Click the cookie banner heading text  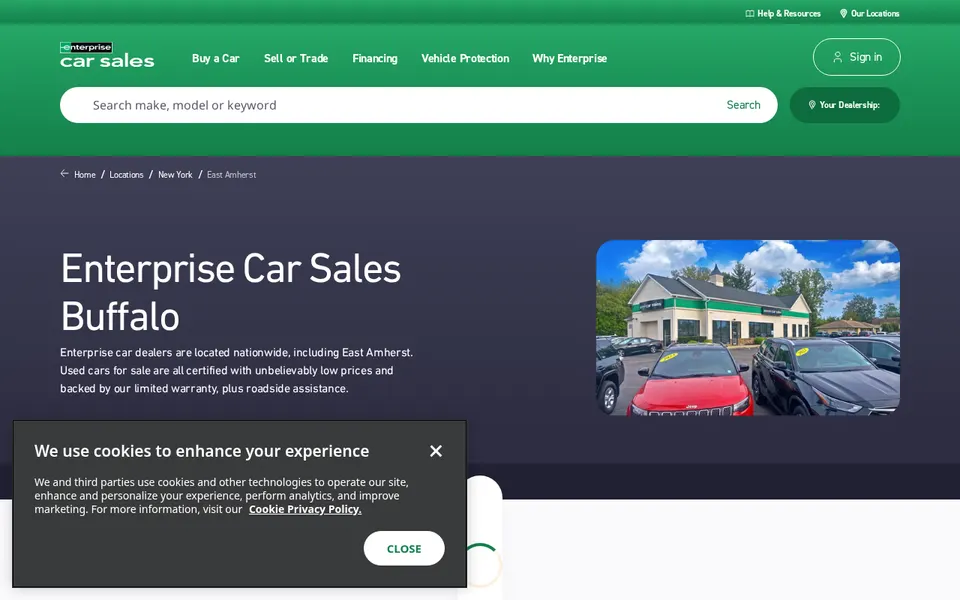[201, 451]
